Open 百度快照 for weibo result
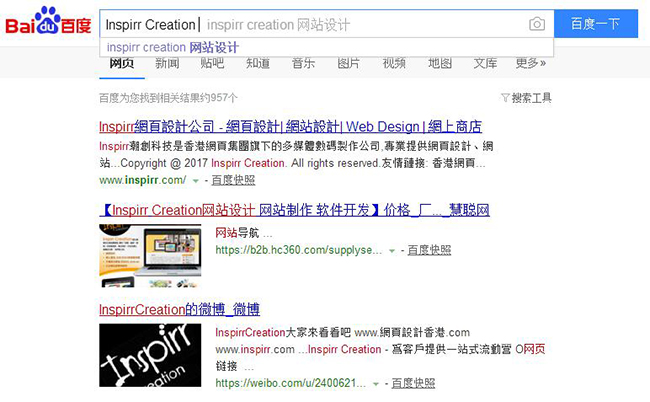This screenshot has height=402, width=650. pyautogui.click(x=413, y=383)
